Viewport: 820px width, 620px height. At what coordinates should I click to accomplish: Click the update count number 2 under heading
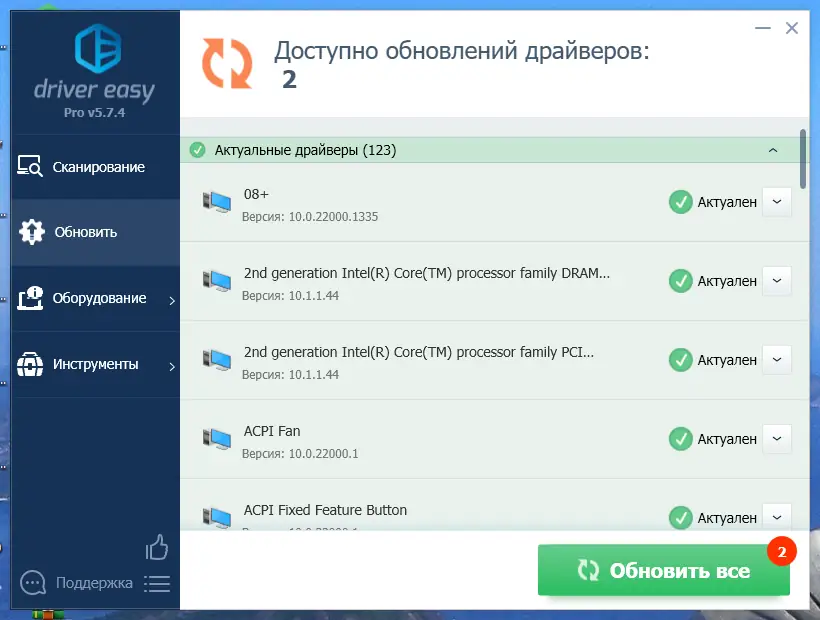tap(289, 79)
